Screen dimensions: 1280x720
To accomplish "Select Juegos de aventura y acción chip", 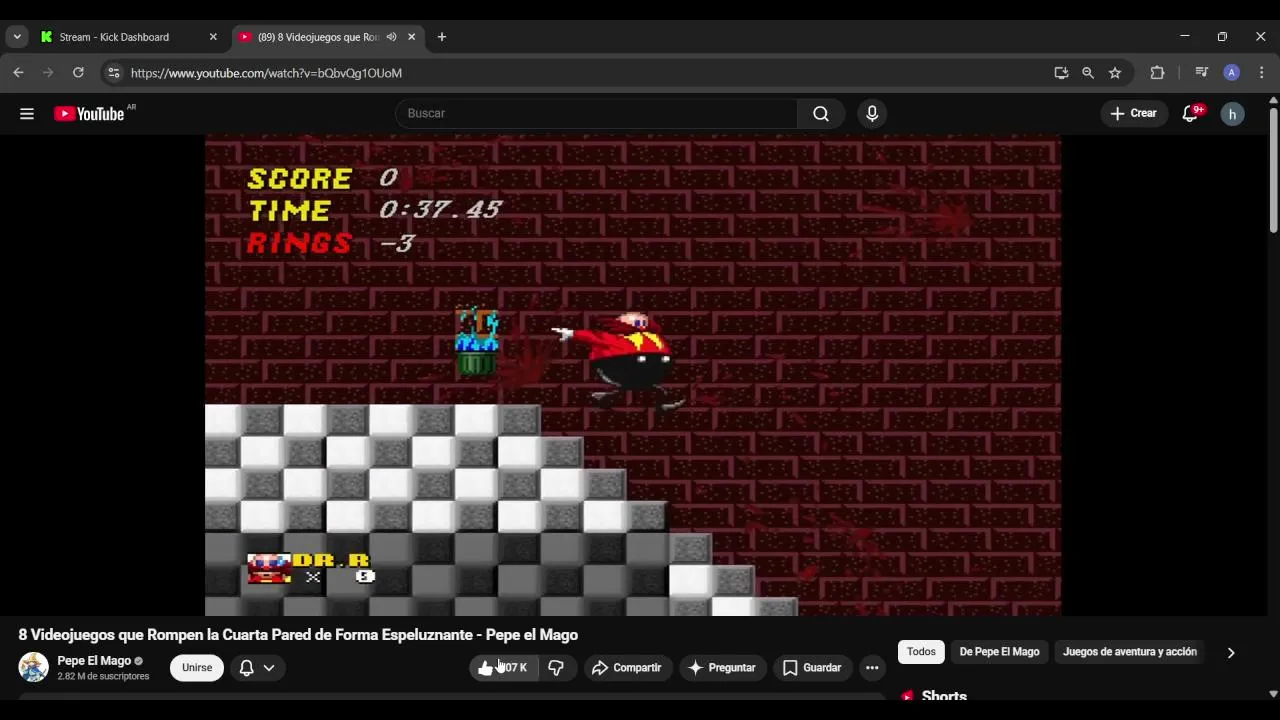I will coord(1130,652).
